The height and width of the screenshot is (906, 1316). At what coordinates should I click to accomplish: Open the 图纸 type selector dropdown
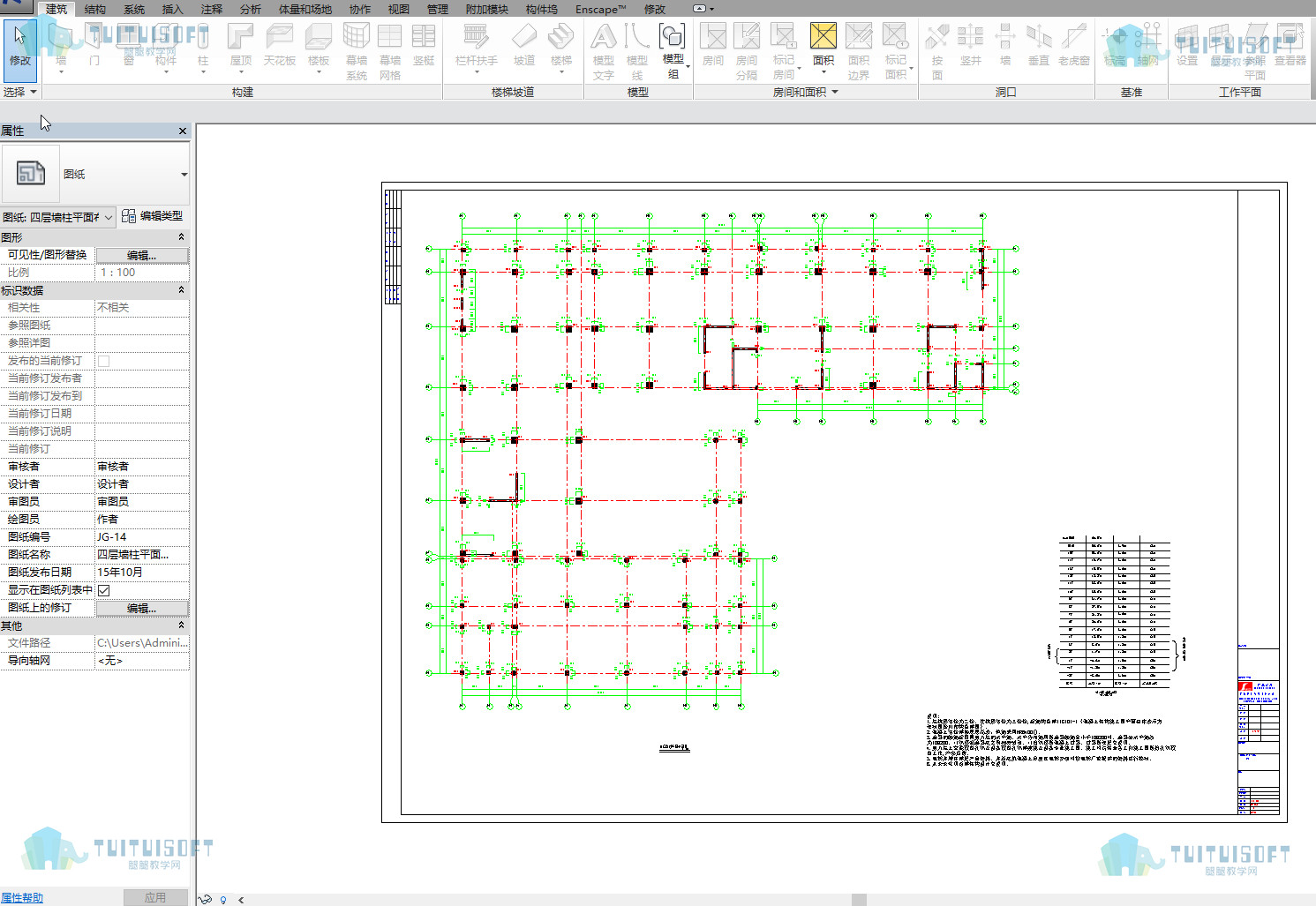pos(184,175)
